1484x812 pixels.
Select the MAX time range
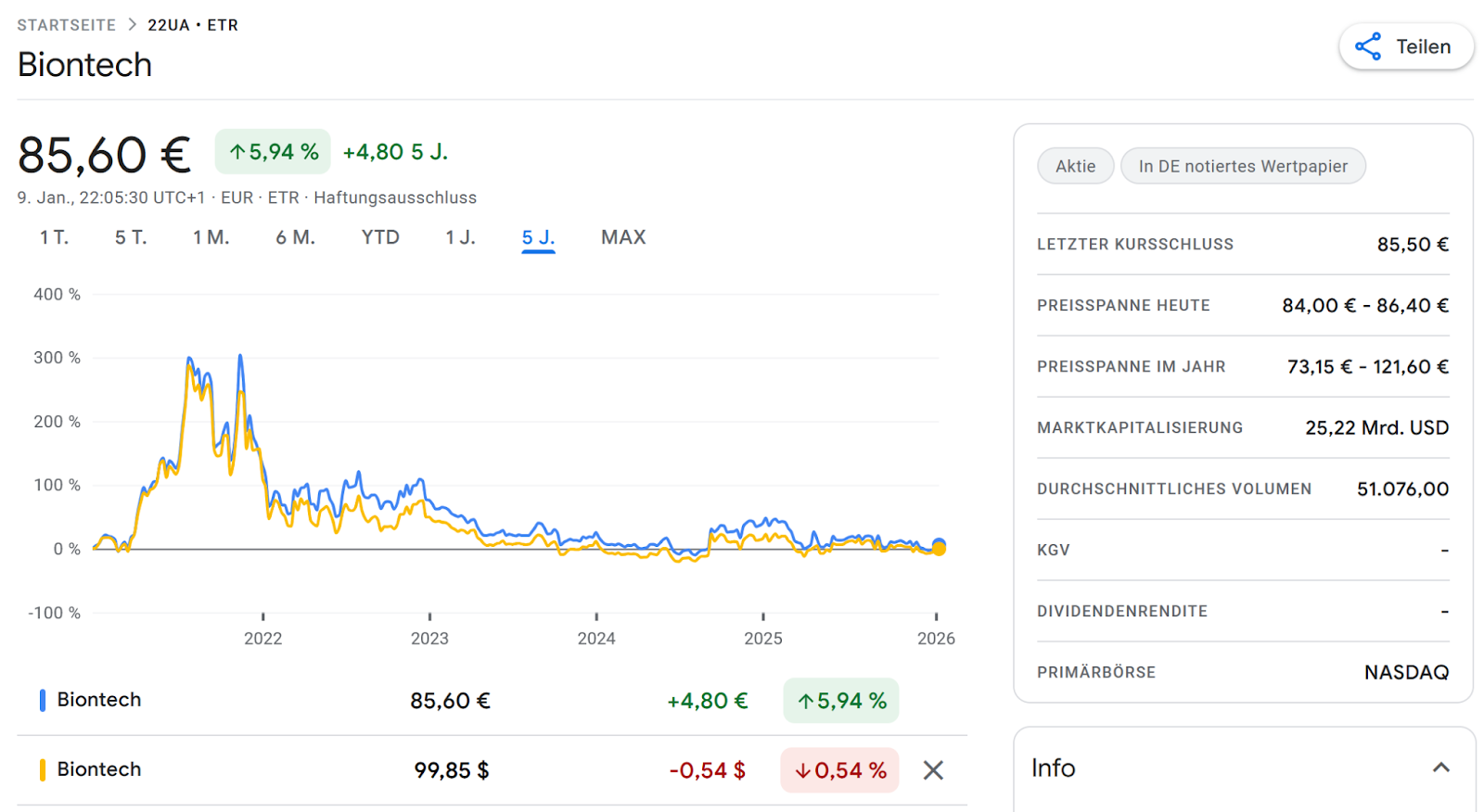[623, 237]
